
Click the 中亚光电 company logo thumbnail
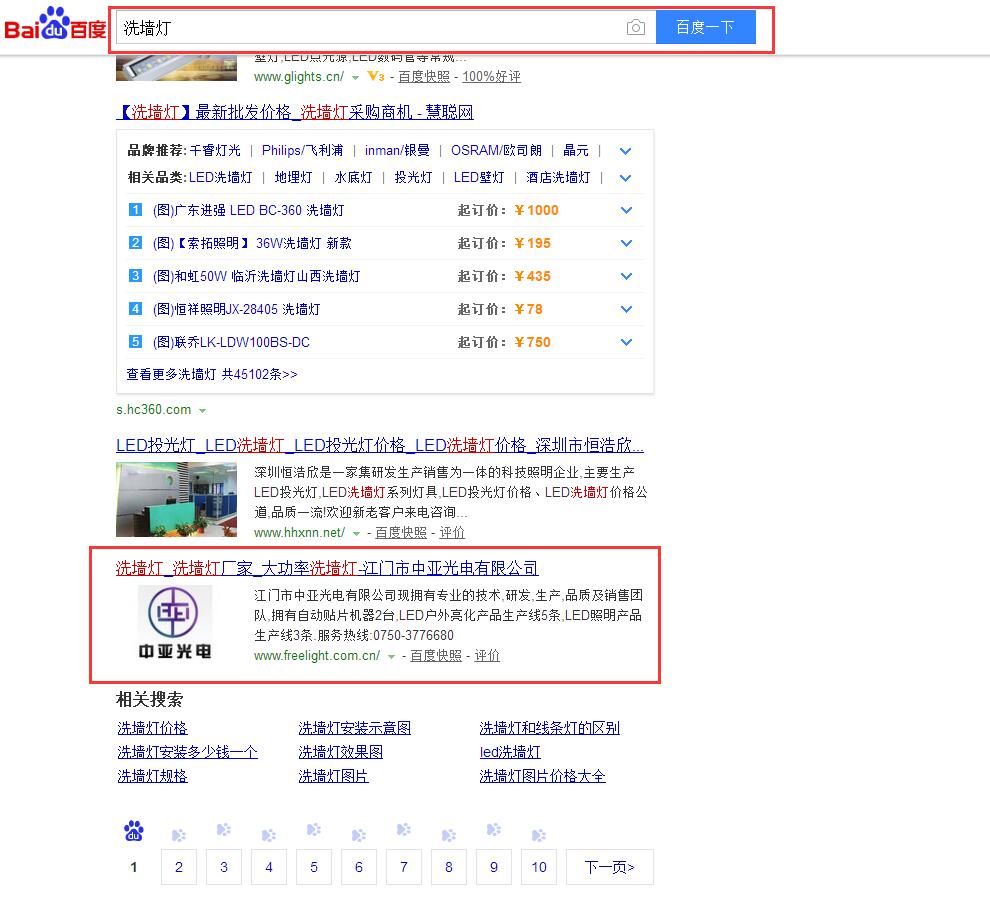point(175,623)
